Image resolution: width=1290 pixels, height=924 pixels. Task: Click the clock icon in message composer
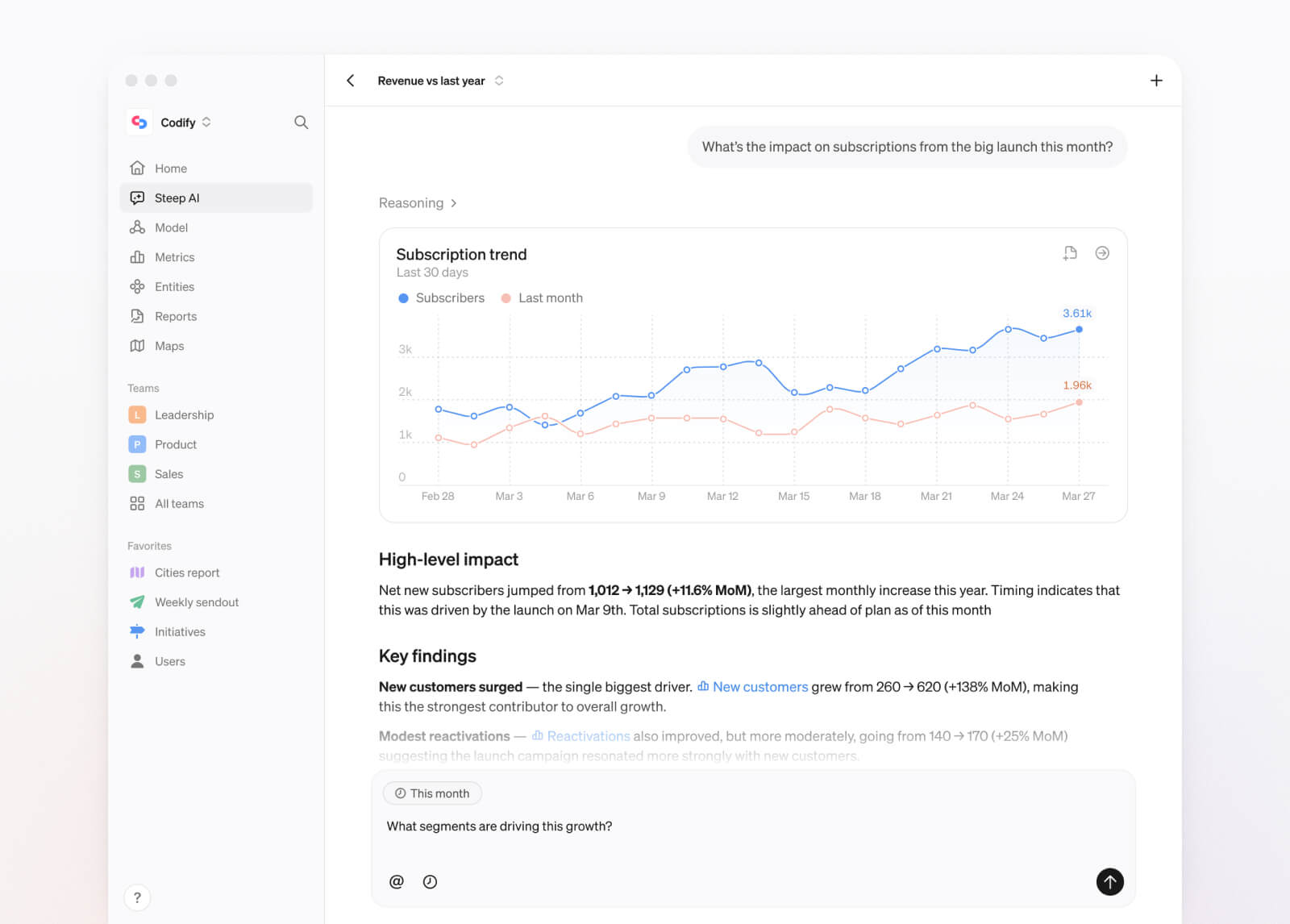(431, 881)
